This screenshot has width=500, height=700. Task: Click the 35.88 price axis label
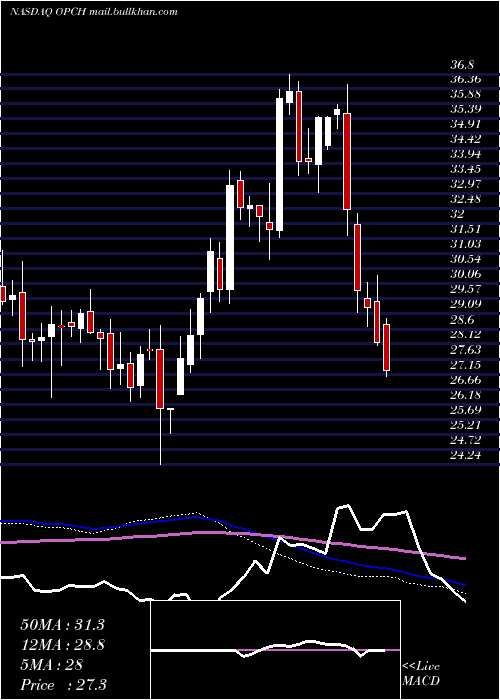[466, 95]
